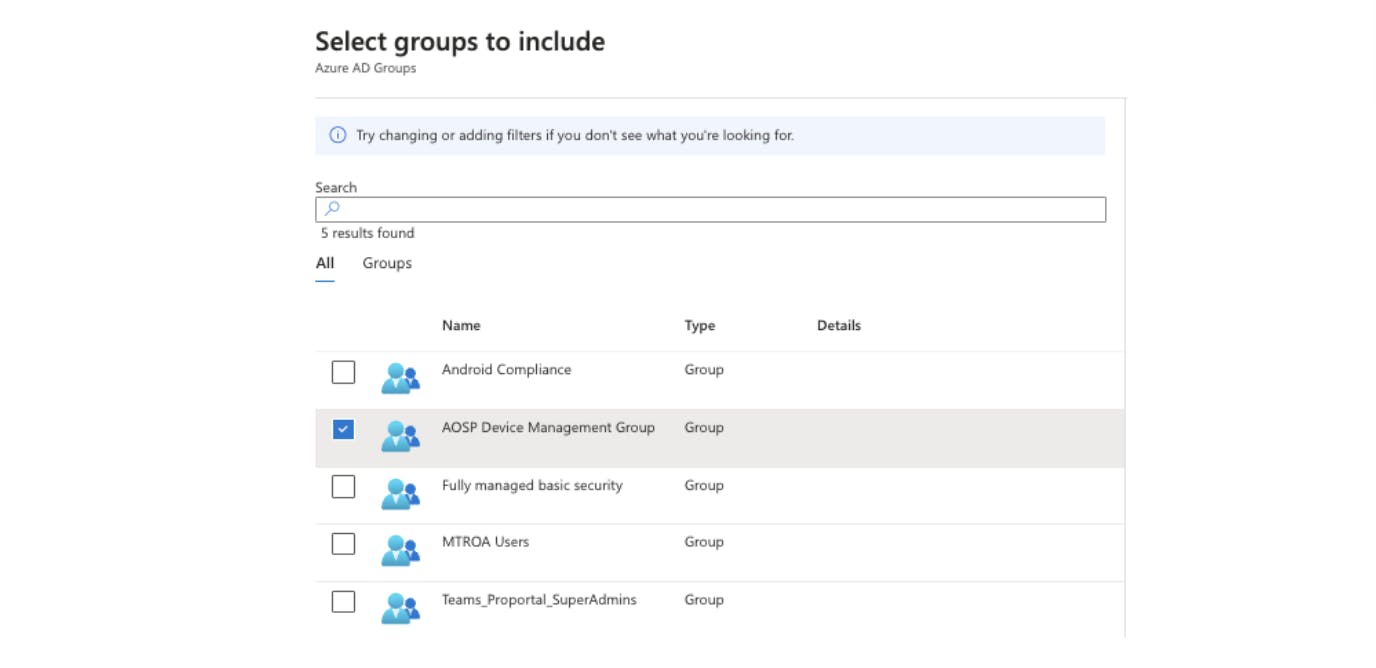Click the magnifier icon in the search box

tap(333, 209)
